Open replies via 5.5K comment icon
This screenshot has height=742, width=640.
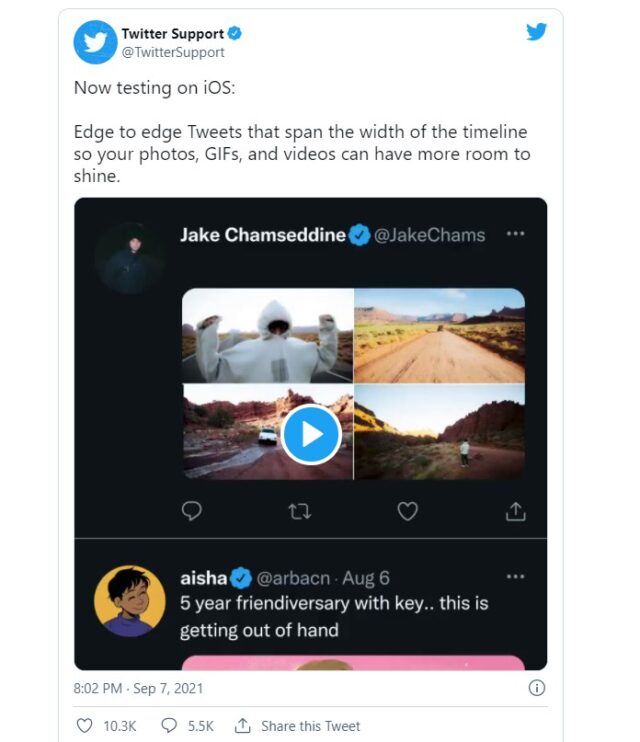(169, 726)
